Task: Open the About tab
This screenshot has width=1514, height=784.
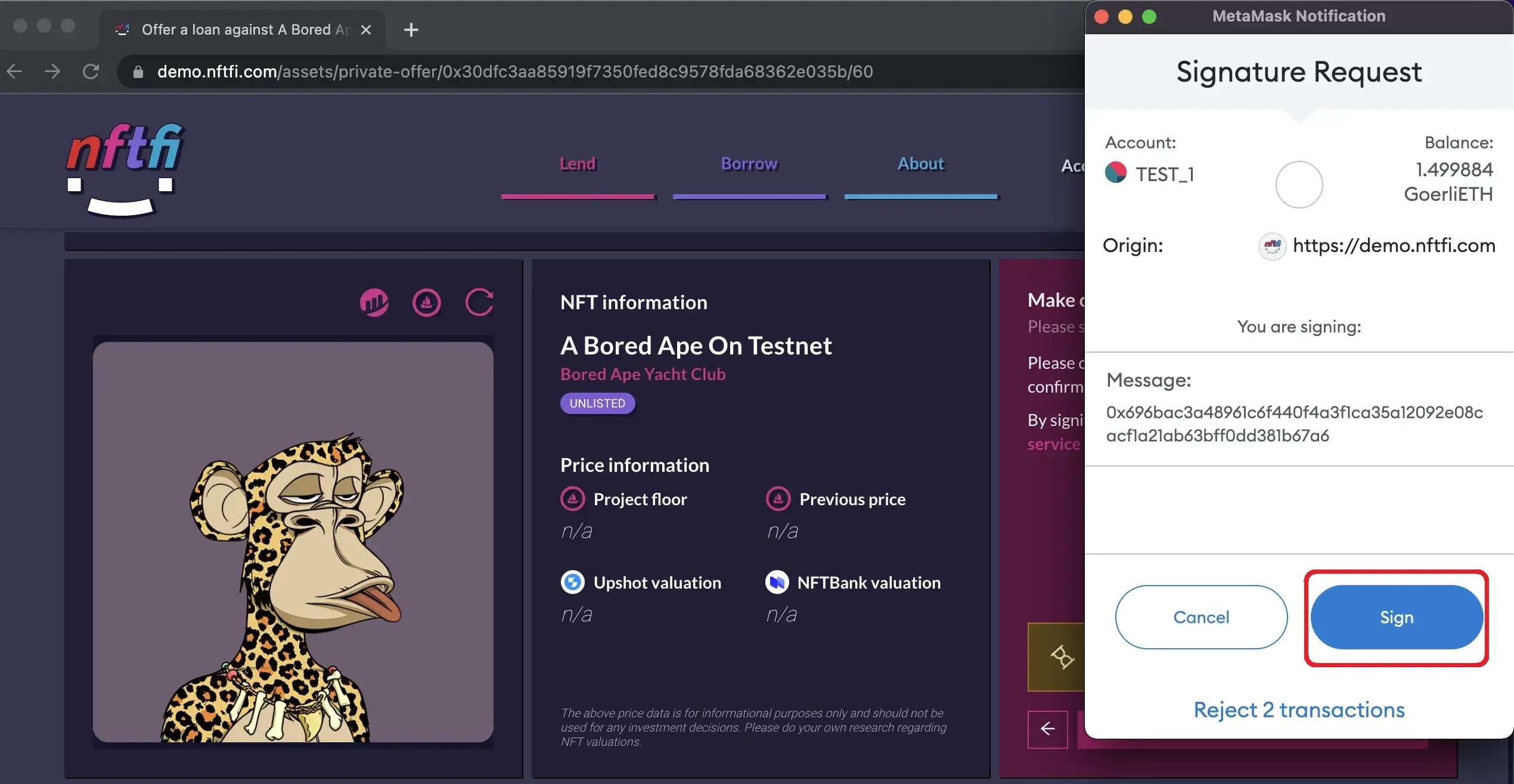Action: (x=921, y=164)
